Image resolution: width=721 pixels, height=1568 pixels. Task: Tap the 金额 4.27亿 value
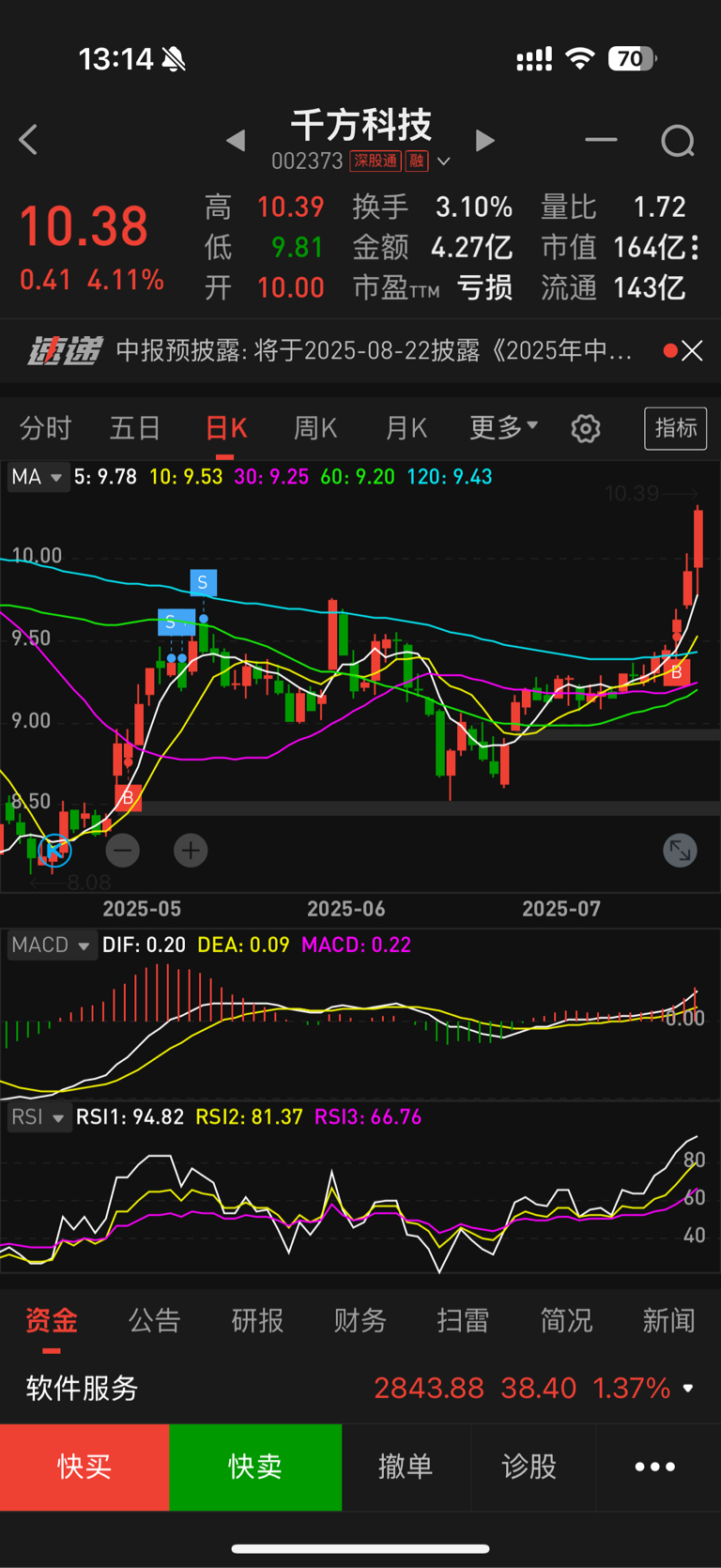[x=471, y=247]
